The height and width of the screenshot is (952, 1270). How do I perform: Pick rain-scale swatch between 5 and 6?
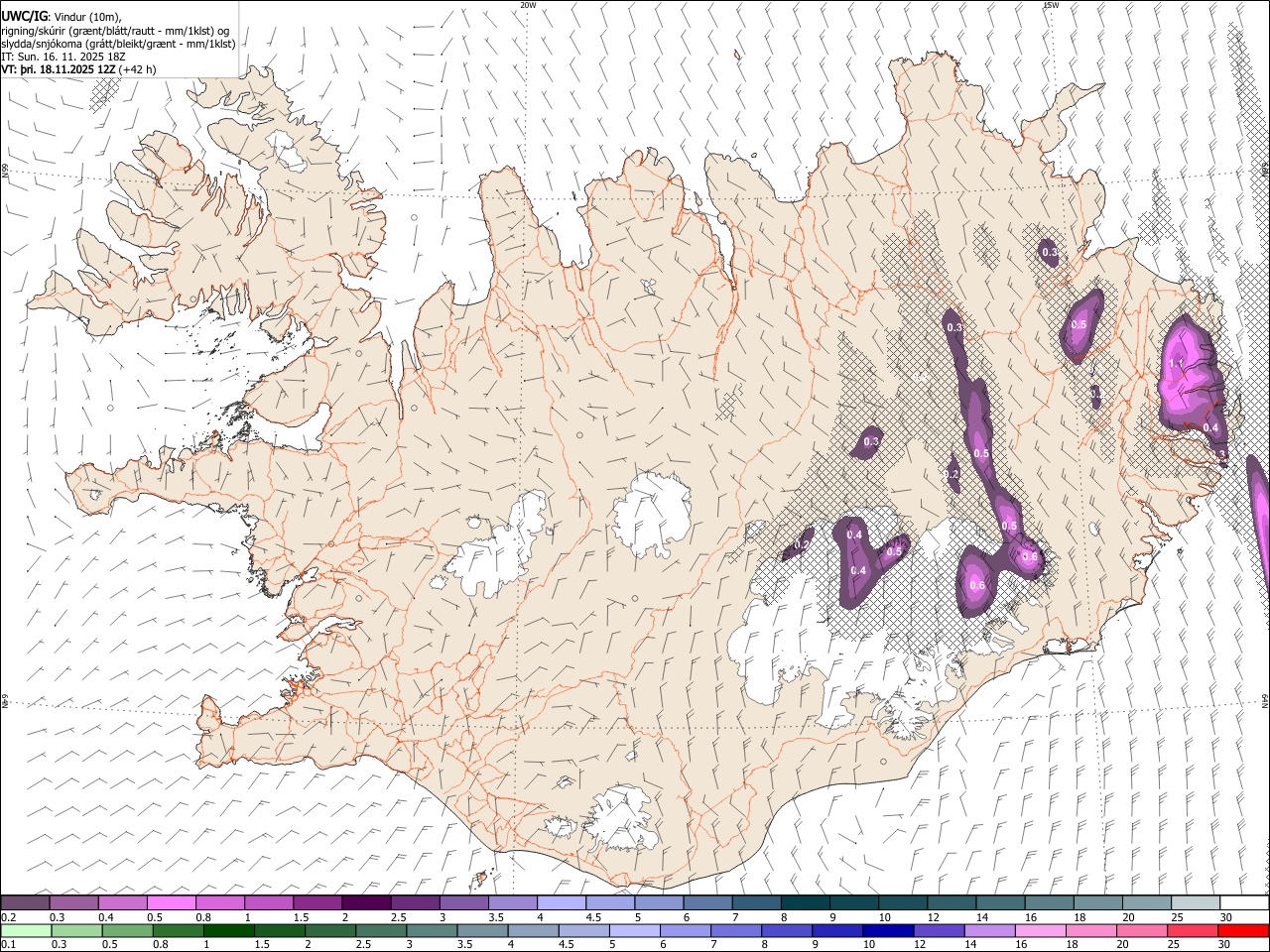click(x=634, y=931)
